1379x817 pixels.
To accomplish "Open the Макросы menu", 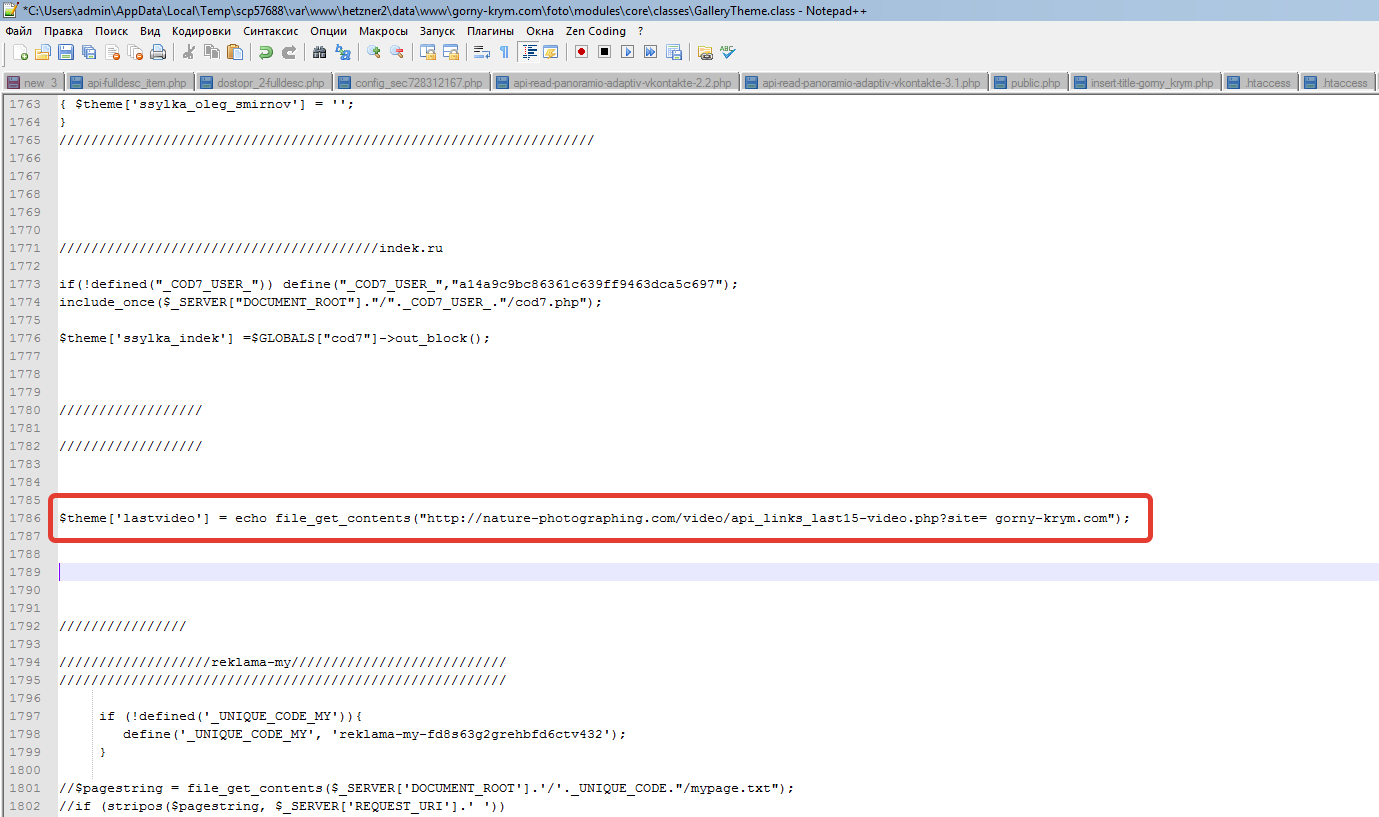I will (x=383, y=31).
